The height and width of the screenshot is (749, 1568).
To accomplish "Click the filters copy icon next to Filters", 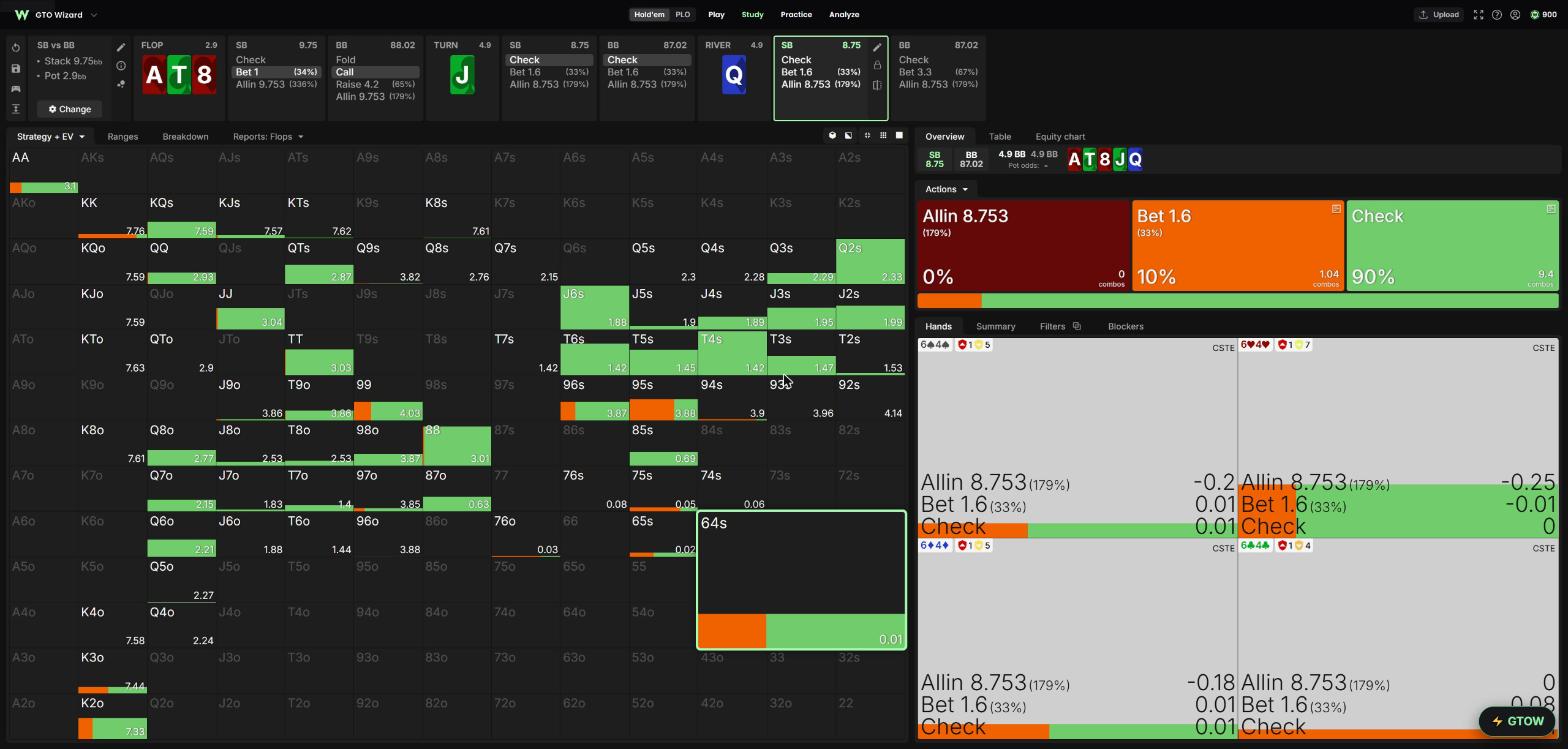I will point(1077,326).
